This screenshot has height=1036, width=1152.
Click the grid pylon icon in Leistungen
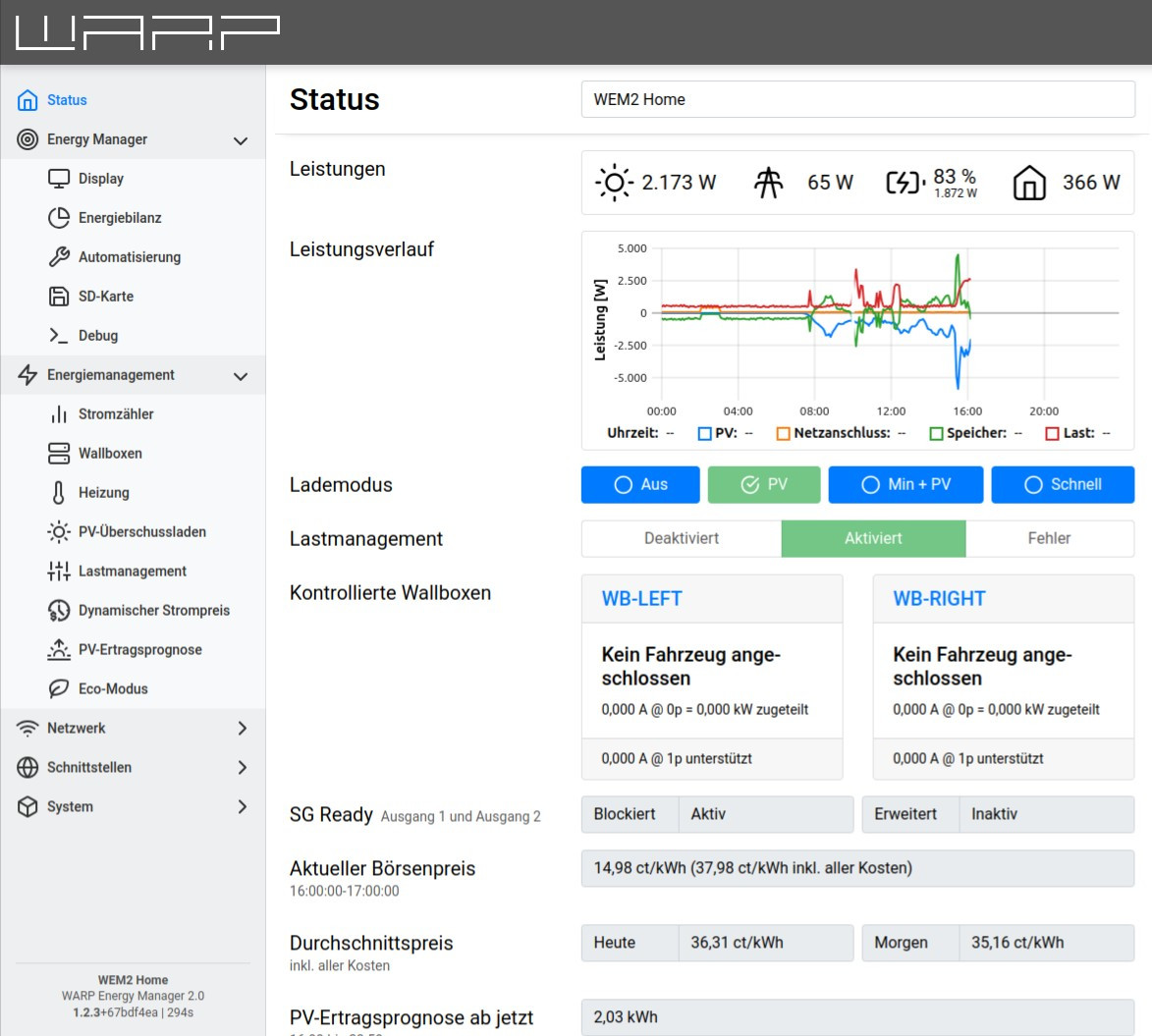(768, 183)
